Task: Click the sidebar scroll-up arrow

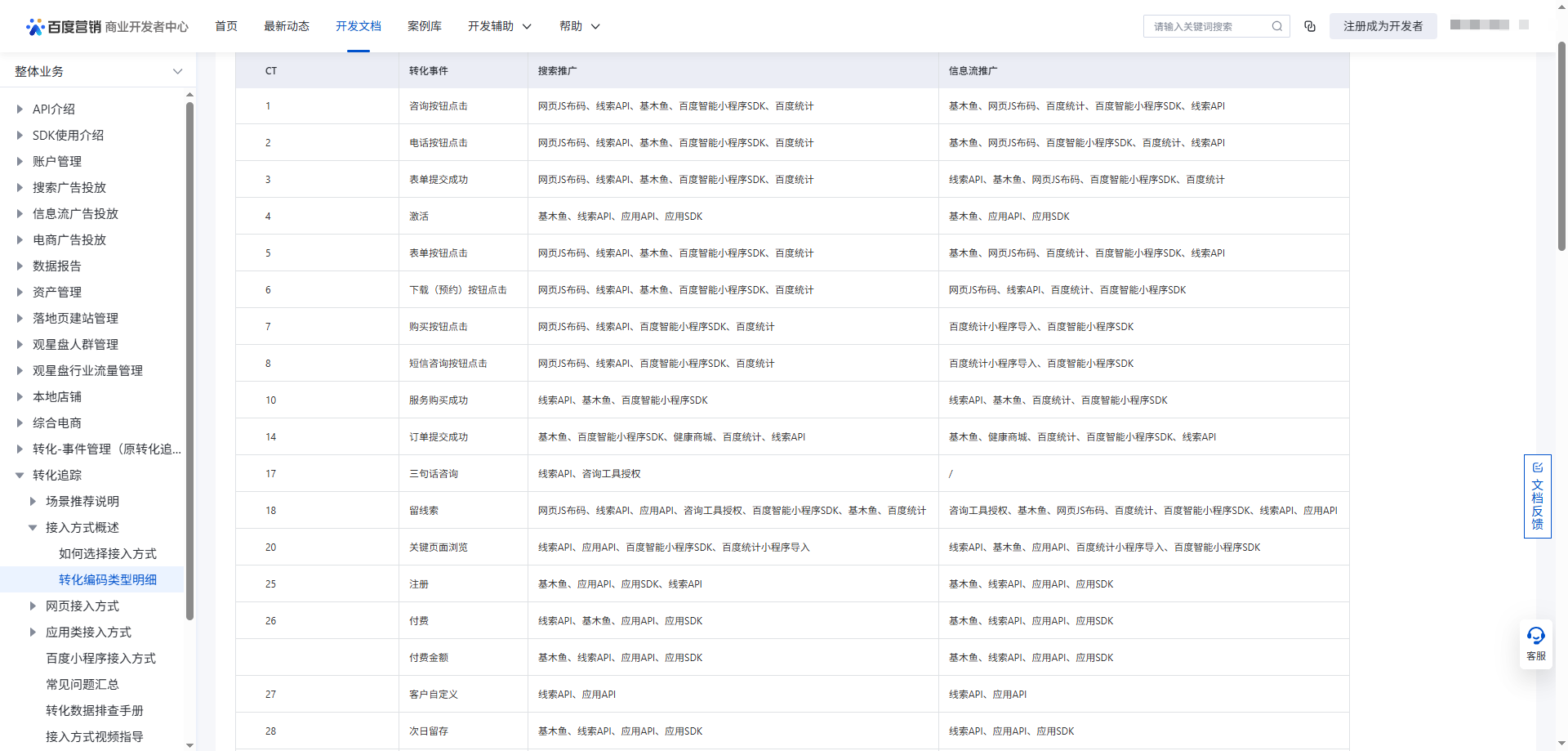Action: [x=190, y=95]
